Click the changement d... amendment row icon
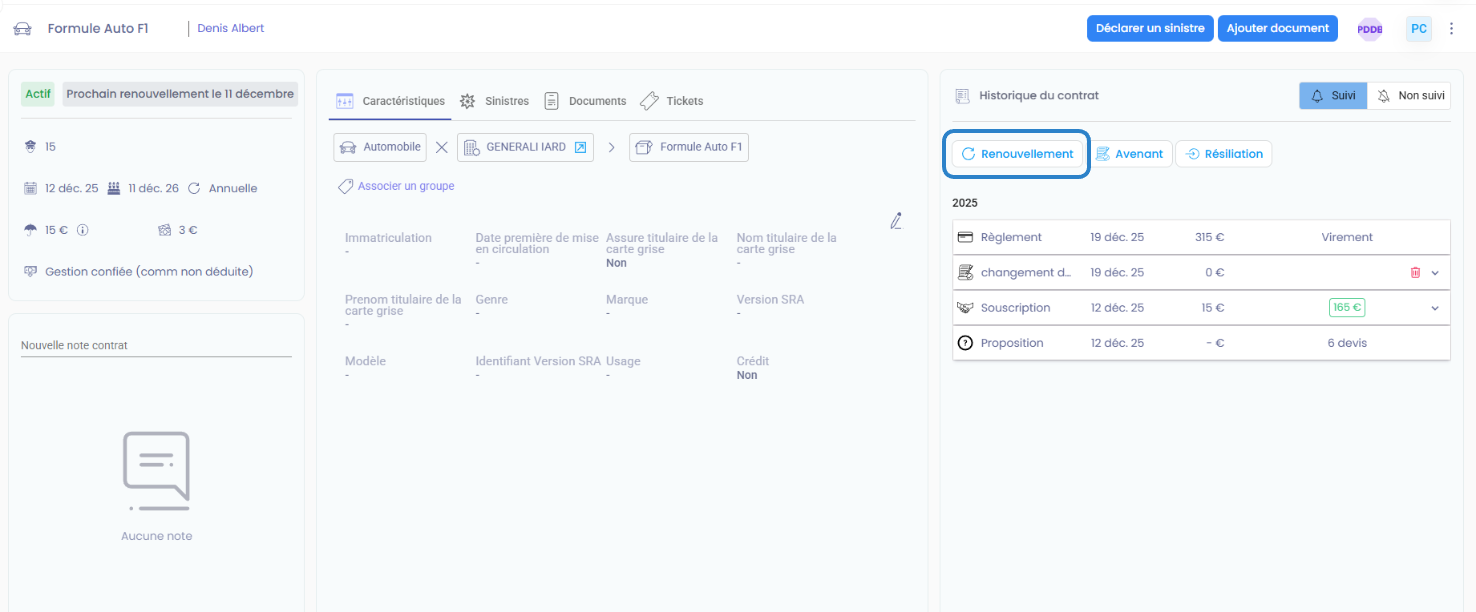 click(x=965, y=273)
